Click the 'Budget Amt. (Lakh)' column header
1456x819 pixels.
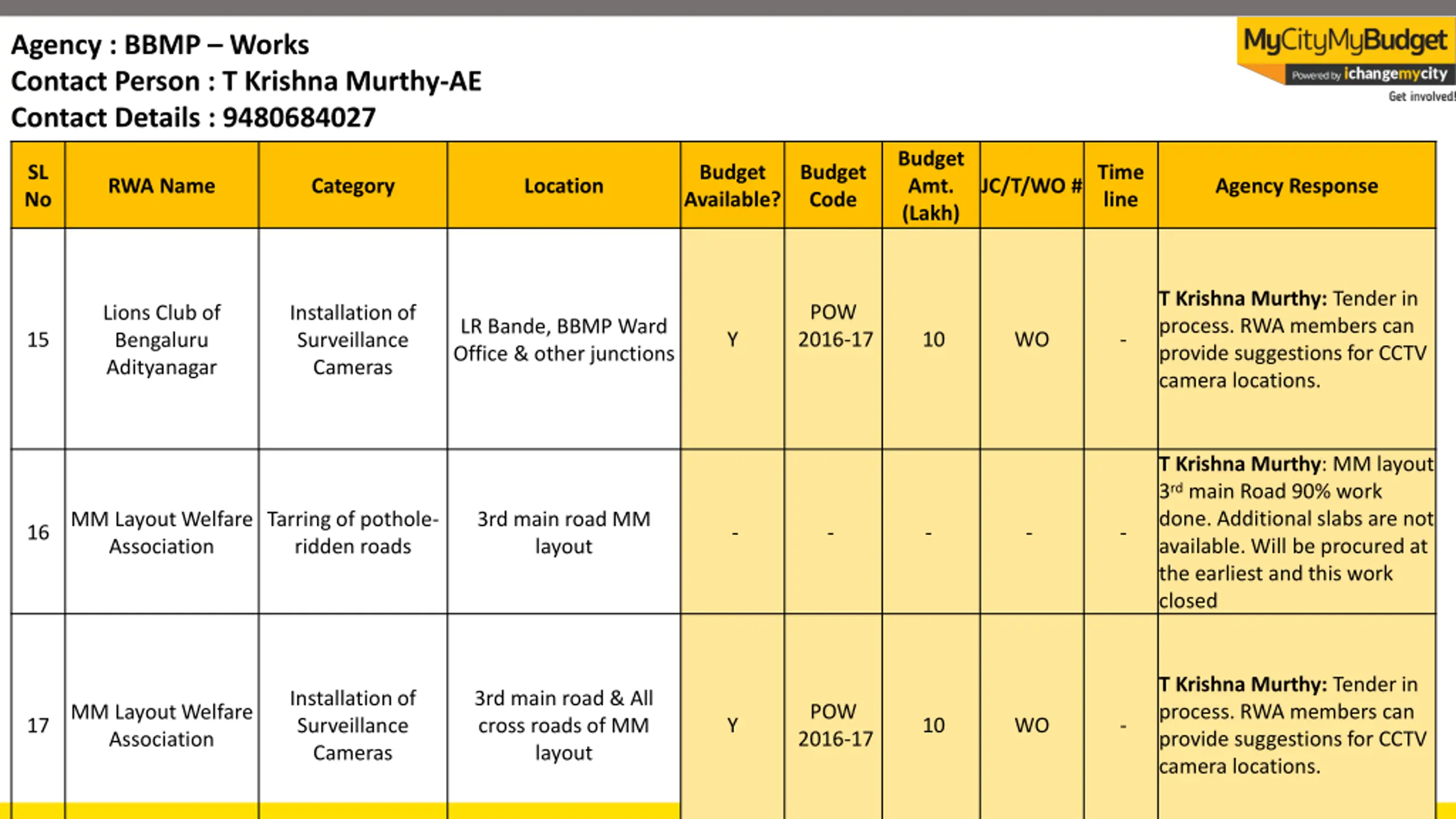tap(931, 185)
